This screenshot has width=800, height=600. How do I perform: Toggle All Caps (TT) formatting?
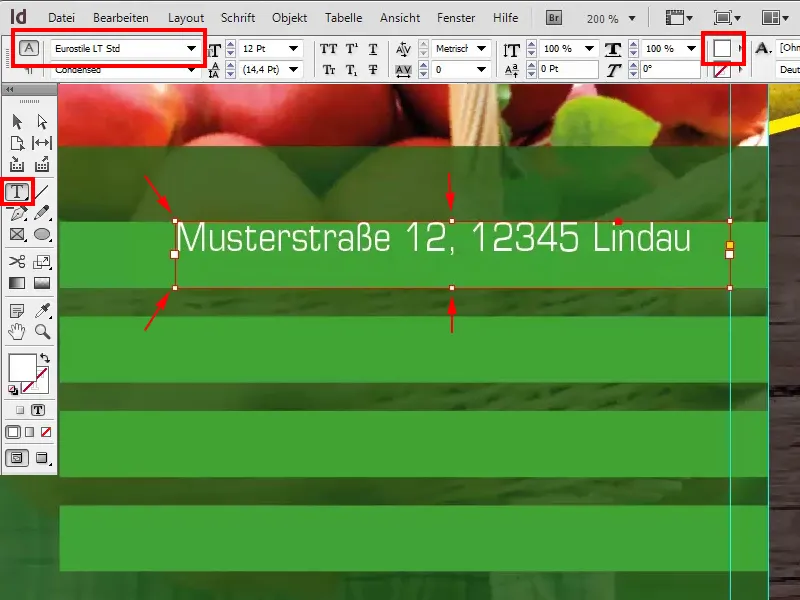[328, 49]
